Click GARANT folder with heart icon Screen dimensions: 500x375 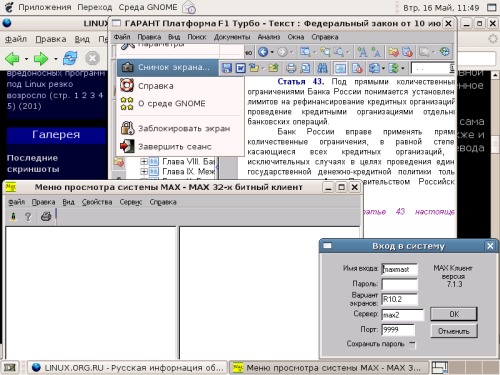[x=393, y=52]
